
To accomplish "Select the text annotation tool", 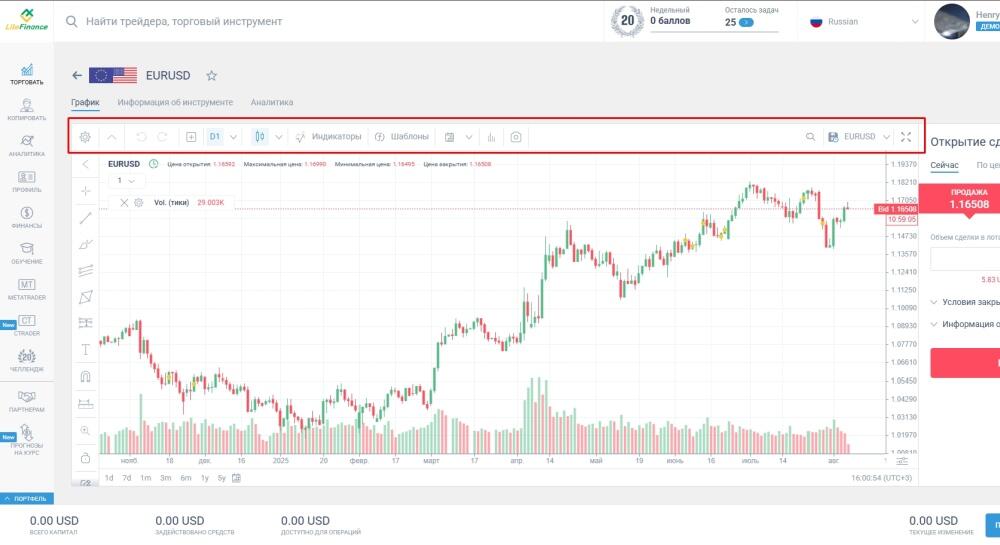I will (x=85, y=350).
